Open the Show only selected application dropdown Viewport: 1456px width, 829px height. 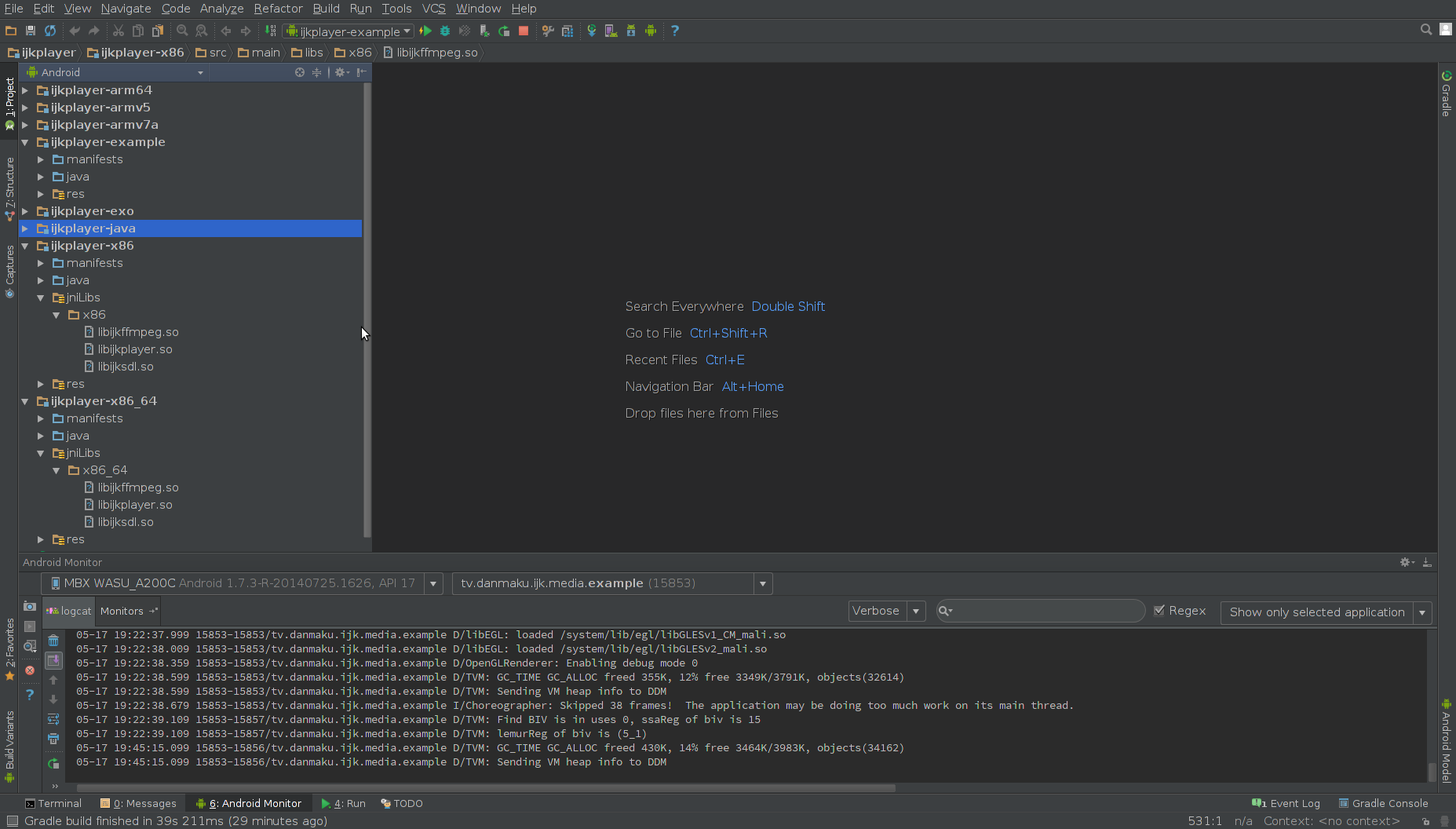click(1422, 612)
